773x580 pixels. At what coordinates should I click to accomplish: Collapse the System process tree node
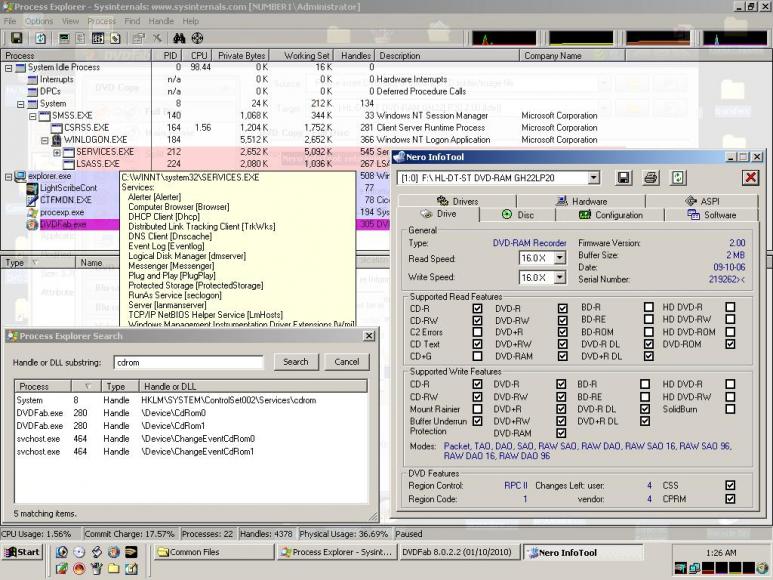22,103
